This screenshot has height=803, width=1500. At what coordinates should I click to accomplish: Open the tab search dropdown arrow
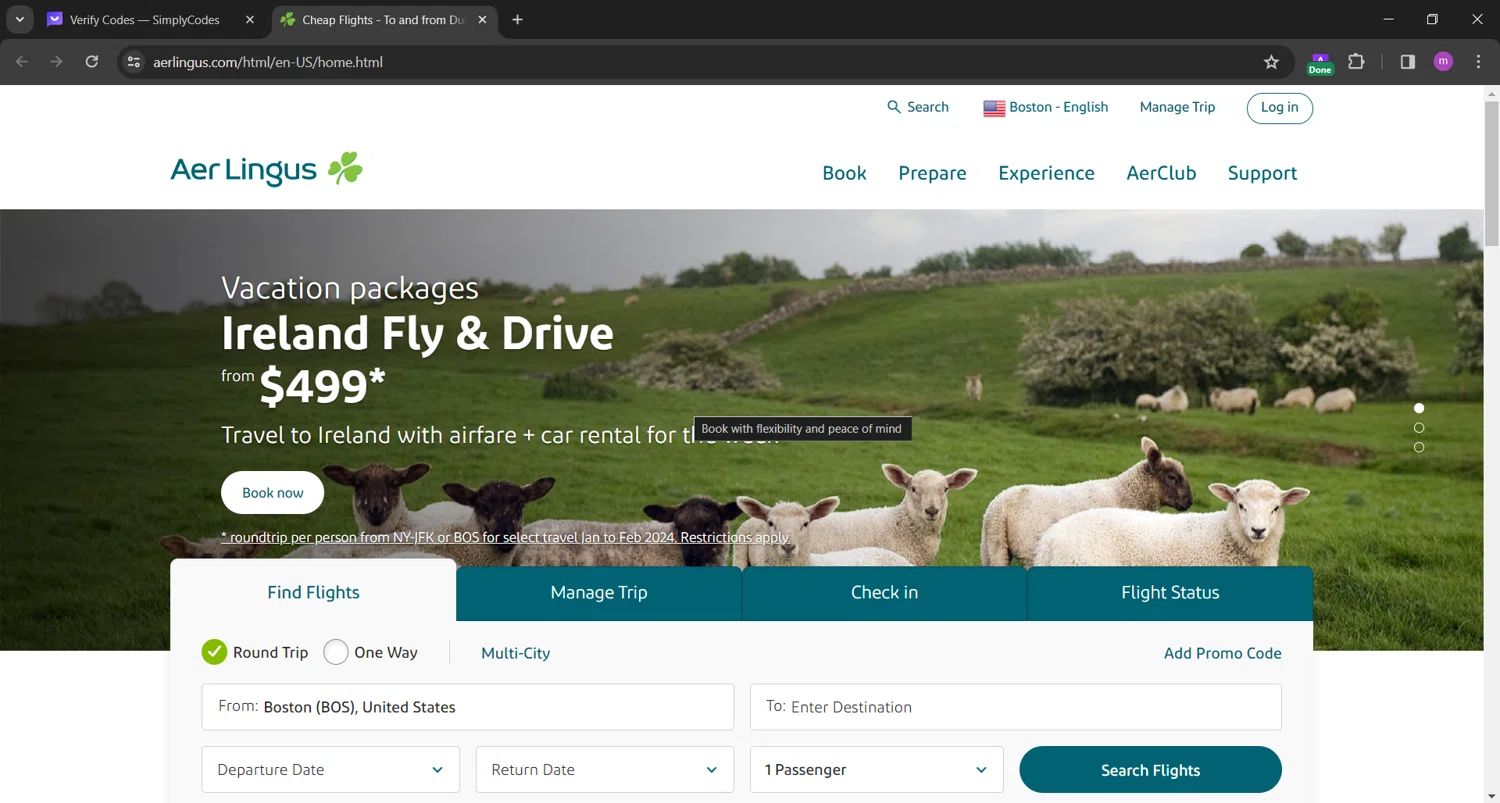(19, 20)
